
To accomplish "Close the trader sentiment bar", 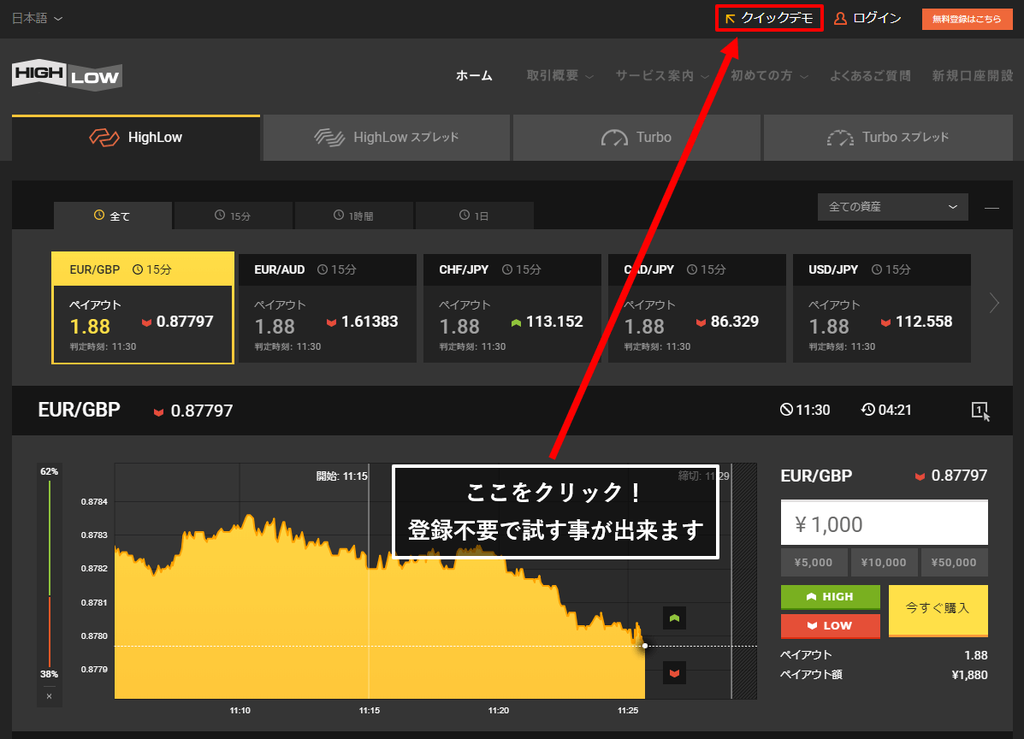I will click(x=50, y=697).
